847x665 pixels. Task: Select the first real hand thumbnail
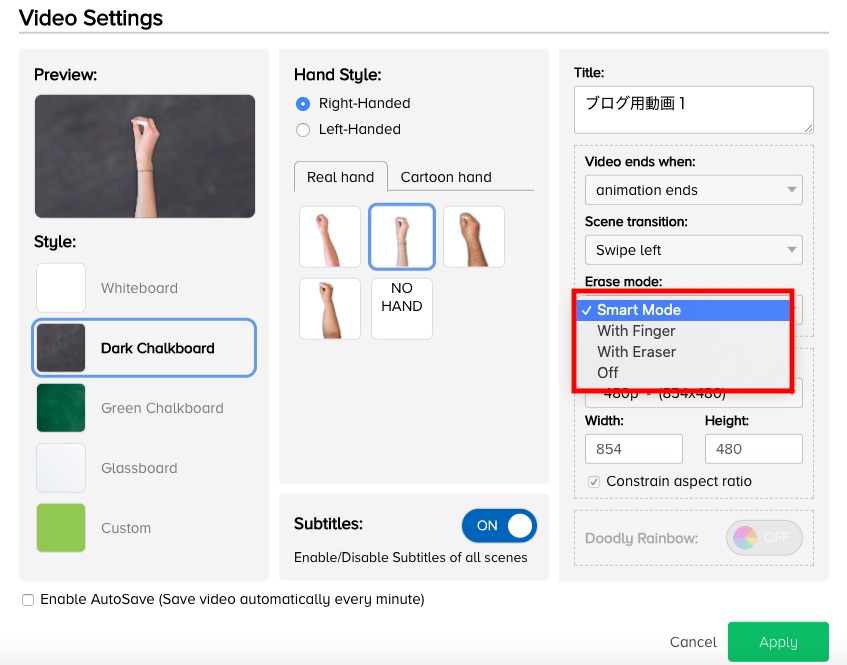pyautogui.click(x=330, y=237)
